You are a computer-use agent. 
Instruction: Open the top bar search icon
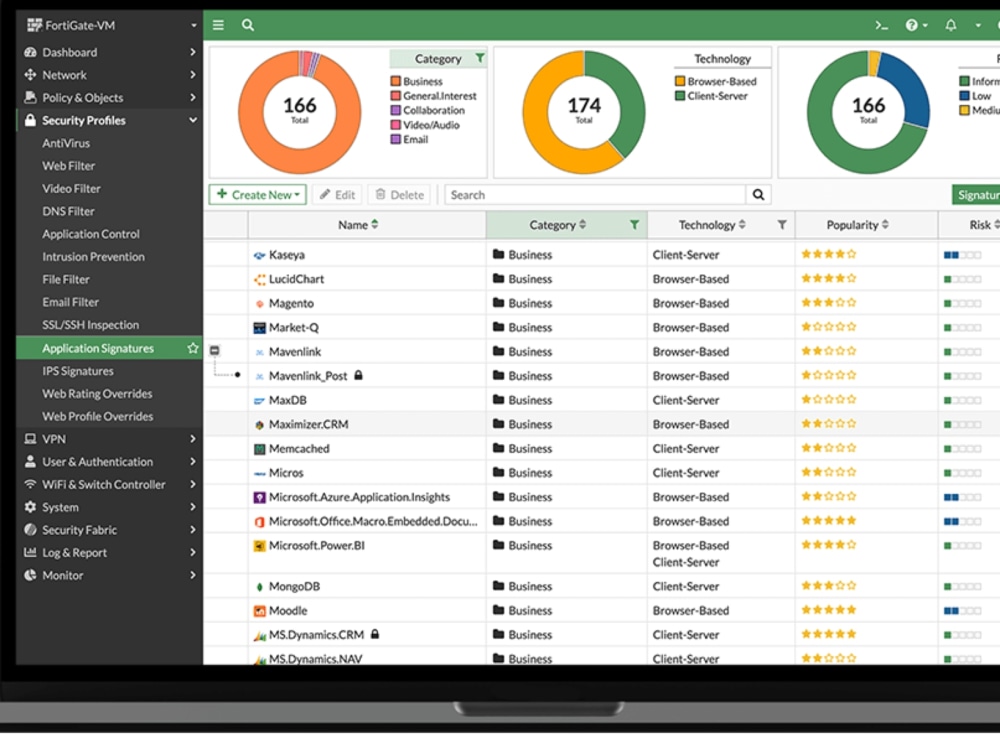tap(247, 25)
